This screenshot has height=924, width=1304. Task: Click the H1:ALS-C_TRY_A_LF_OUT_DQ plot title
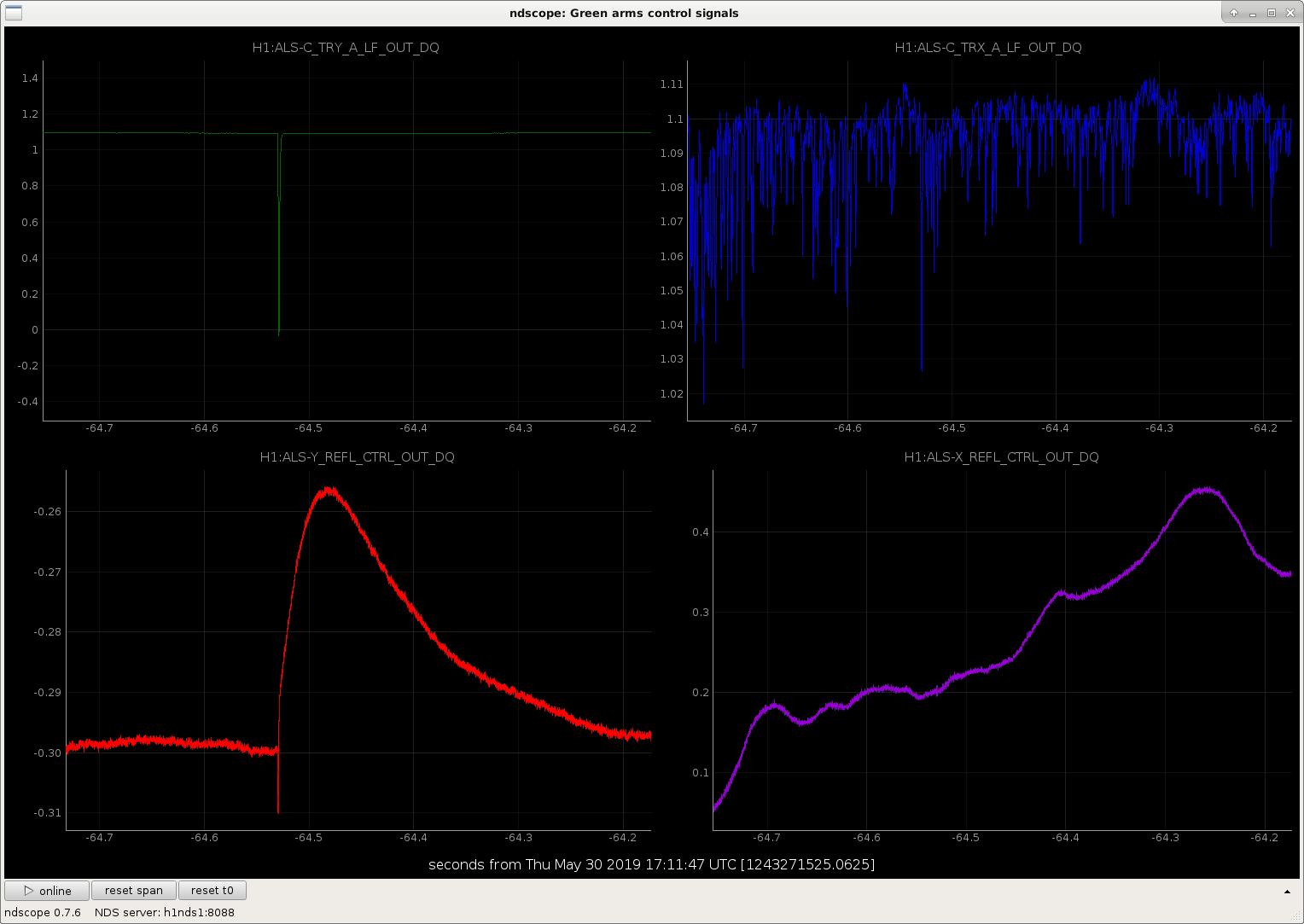(346, 48)
